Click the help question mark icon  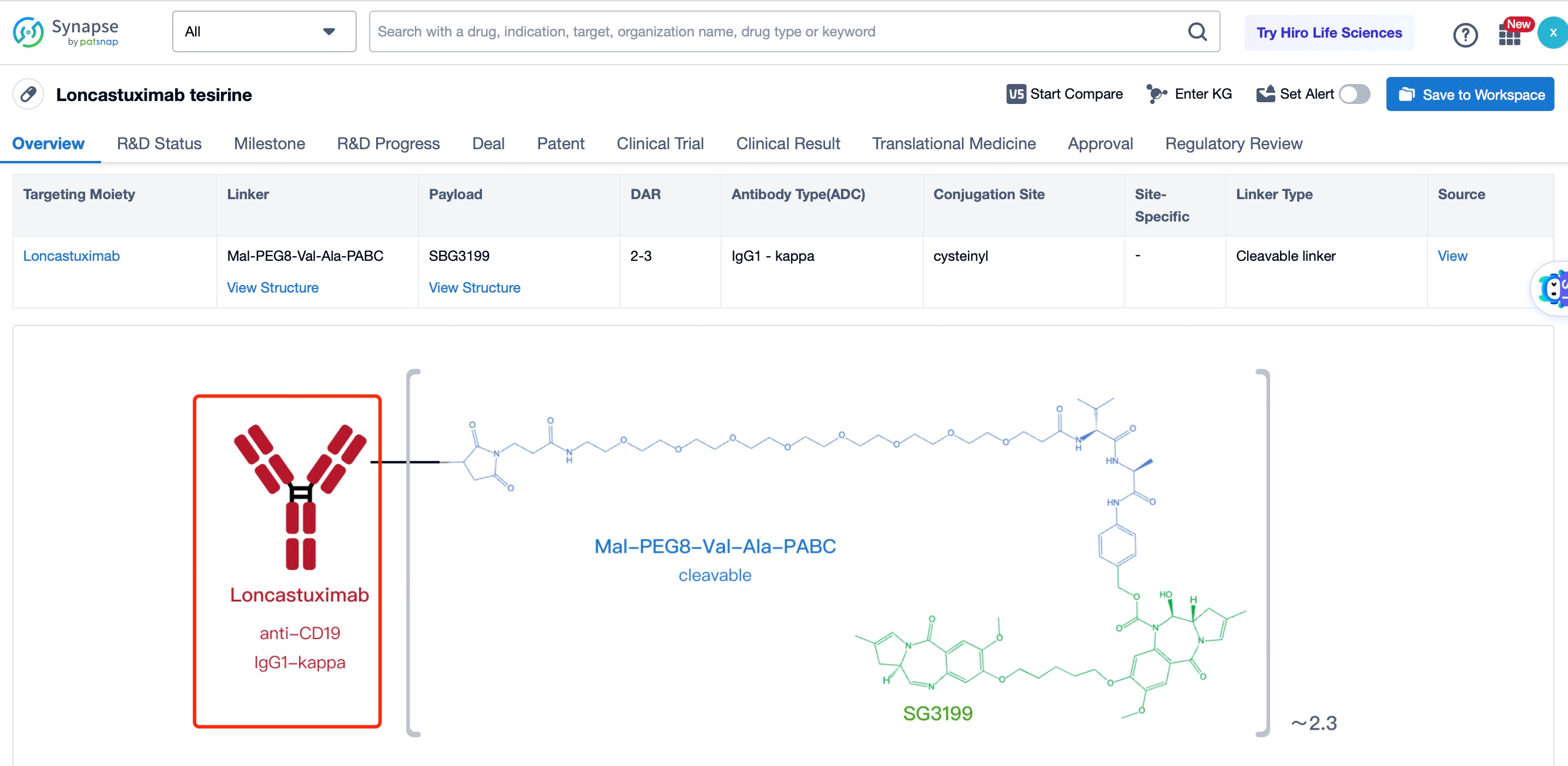point(1465,32)
